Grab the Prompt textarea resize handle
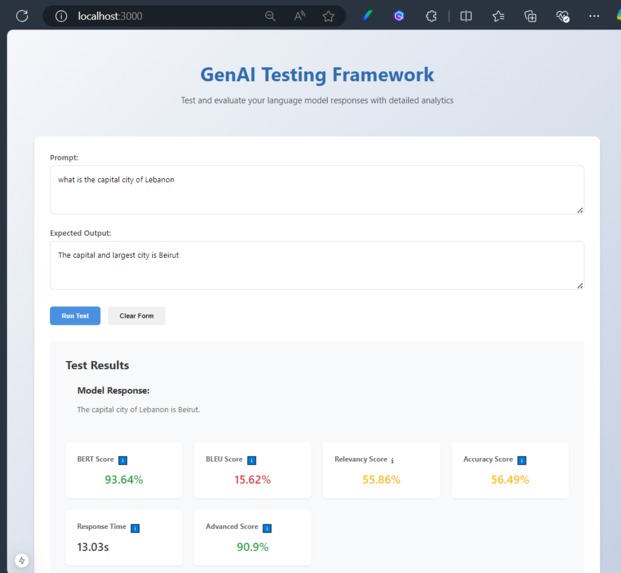The image size is (621, 573). tap(580, 210)
